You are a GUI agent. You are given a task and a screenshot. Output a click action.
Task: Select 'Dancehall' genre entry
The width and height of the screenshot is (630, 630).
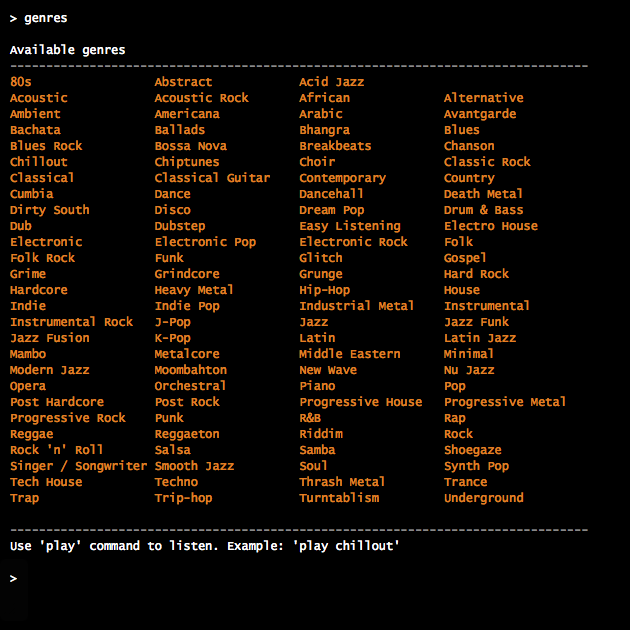(x=331, y=194)
